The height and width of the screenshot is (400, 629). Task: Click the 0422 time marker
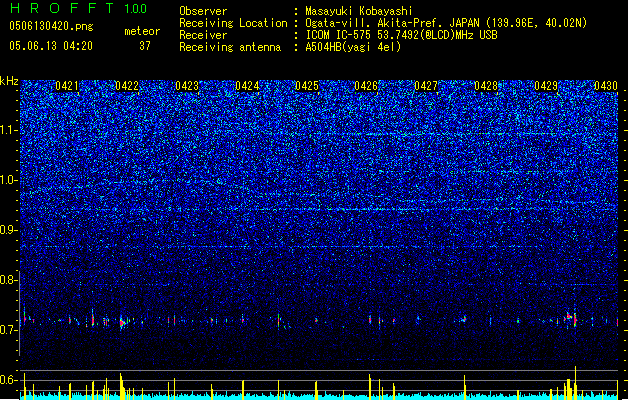tap(127, 86)
